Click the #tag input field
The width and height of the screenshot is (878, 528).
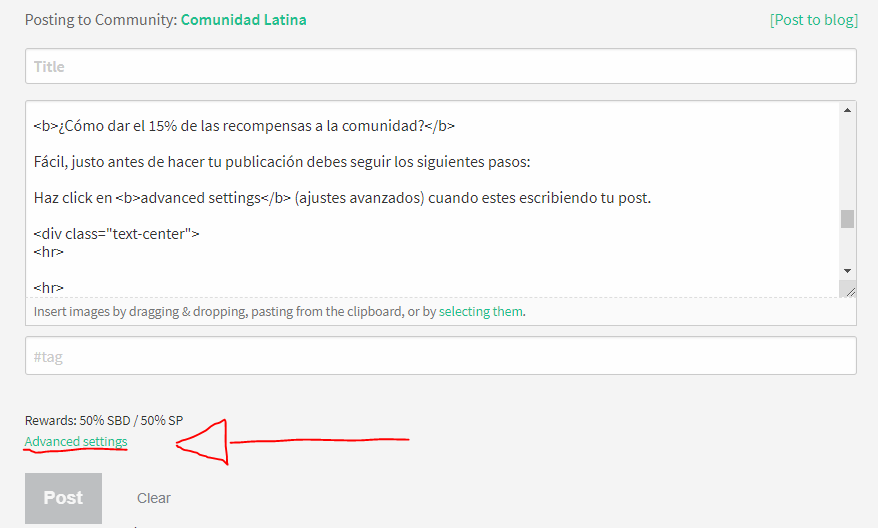[441, 356]
